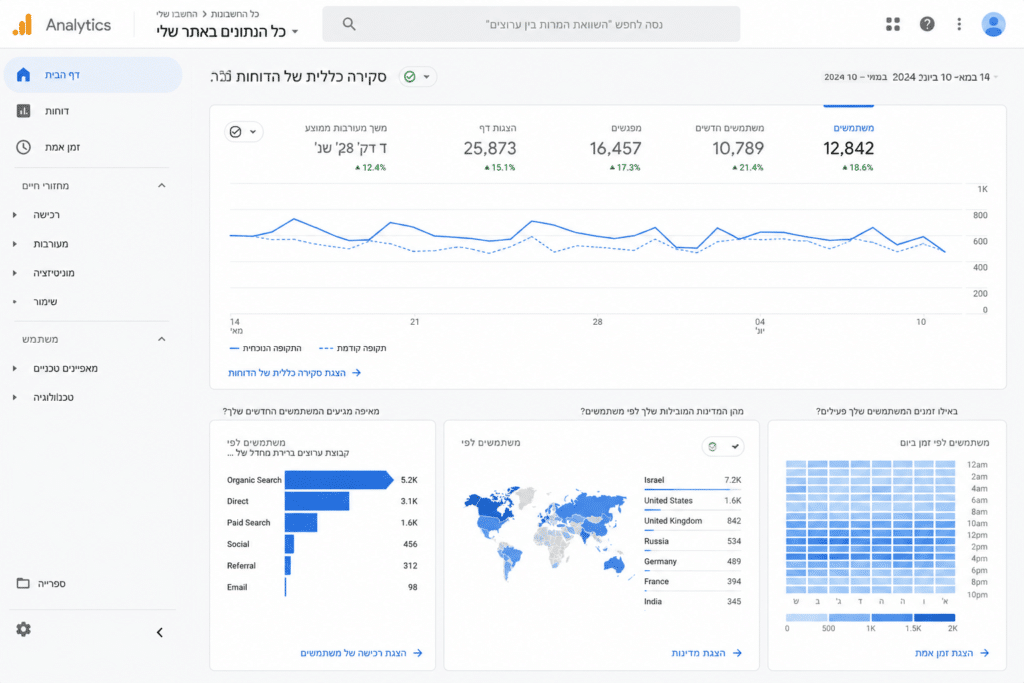Open the admin settings gear icon
Viewport: 1024px width, 683px height.
(x=24, y=629)
